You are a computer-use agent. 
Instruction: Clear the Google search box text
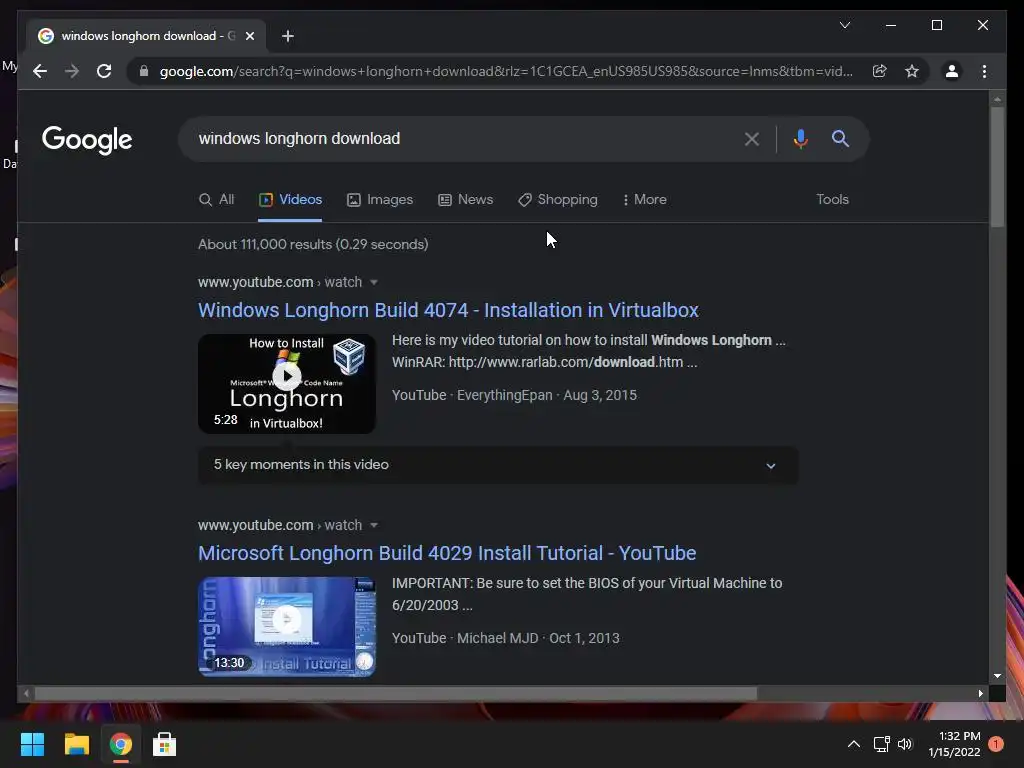[x=752, y=139]
